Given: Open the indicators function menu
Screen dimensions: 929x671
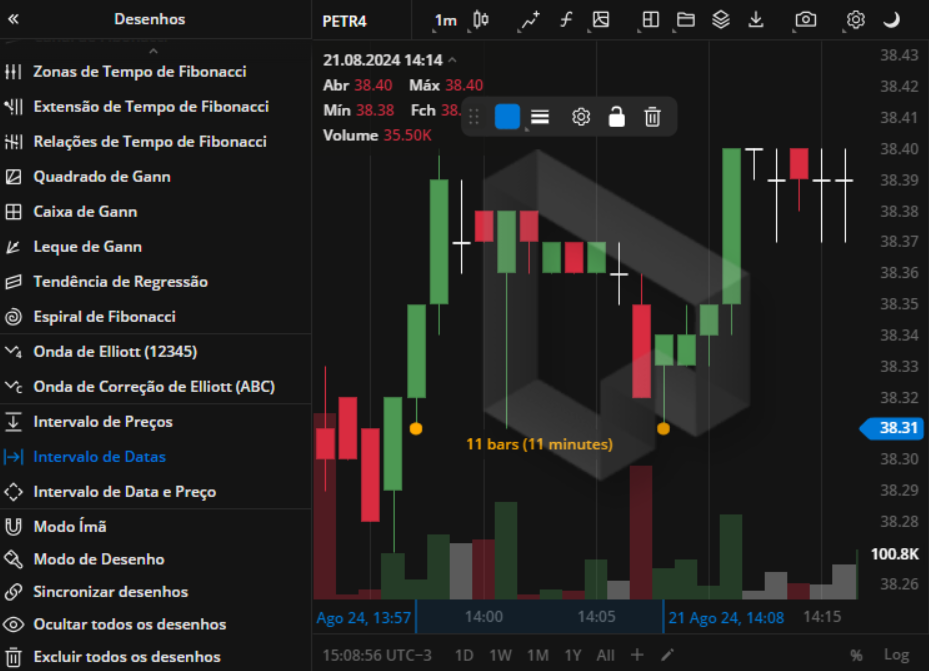Looking at the screenshot, I should (566, 20).
